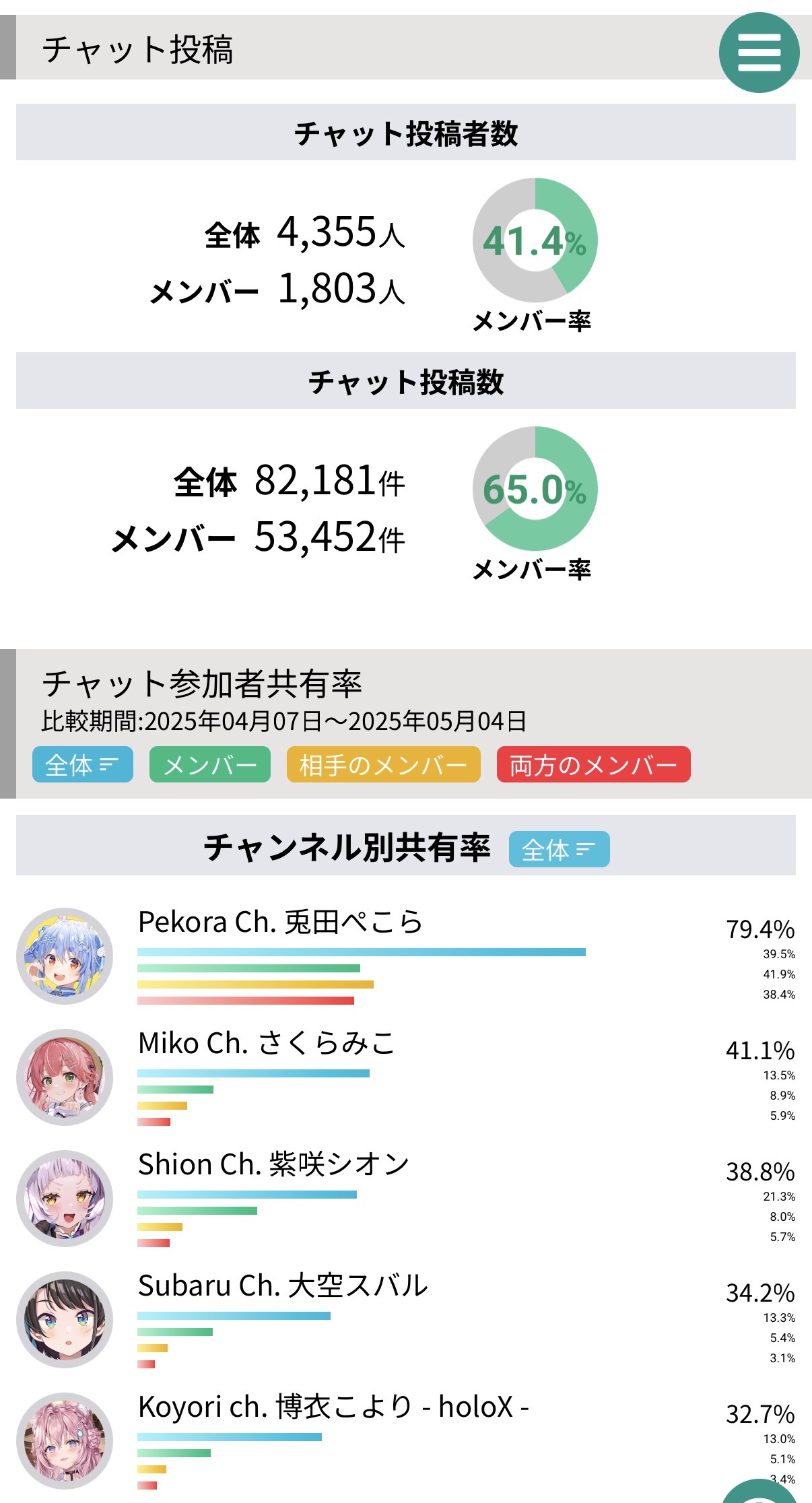This screenshot has height=1503, width=812.
Task: Open Miko Ch. さくらみこ channel link
Action: (267, 1044)
